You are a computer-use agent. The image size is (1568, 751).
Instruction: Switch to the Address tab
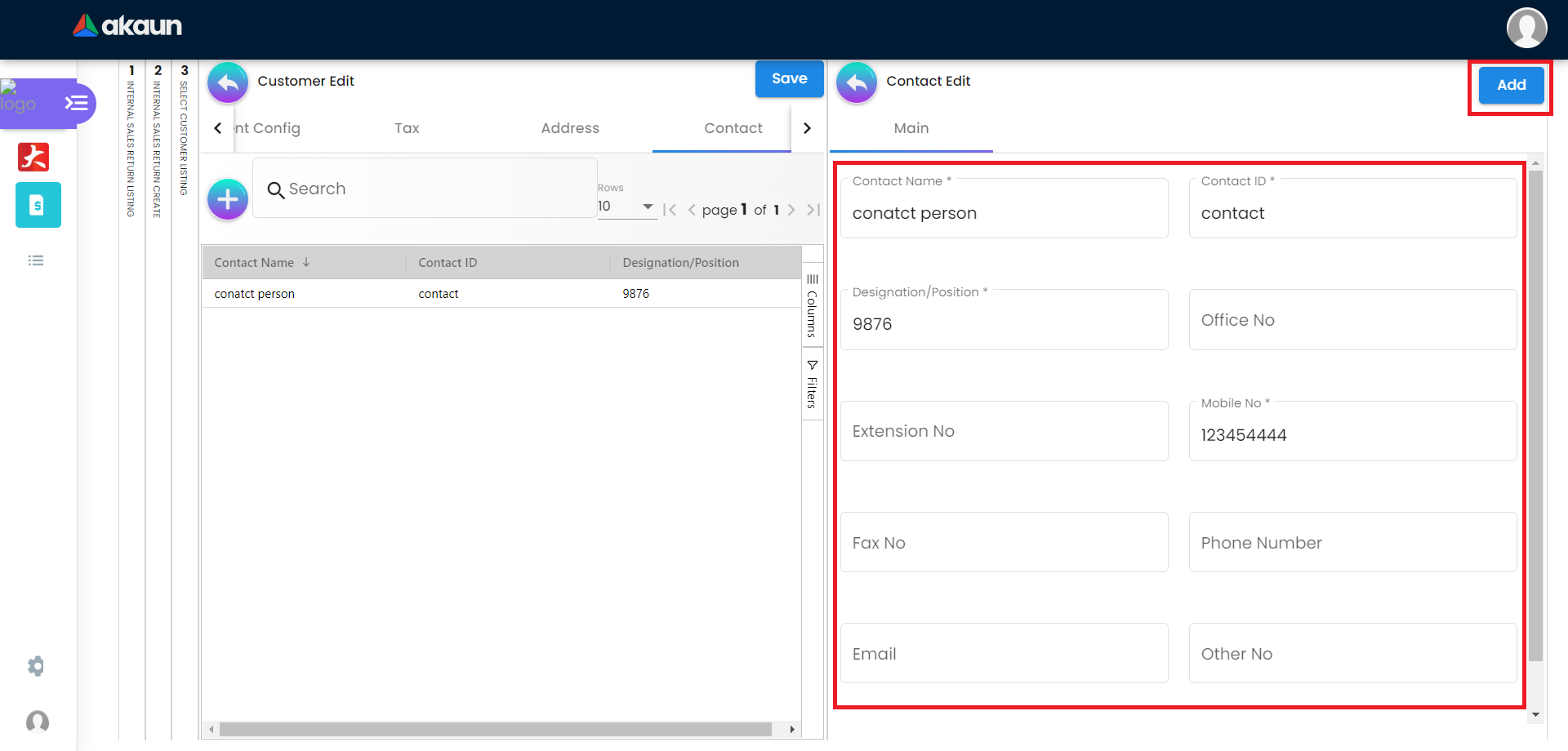coord(570,128)
